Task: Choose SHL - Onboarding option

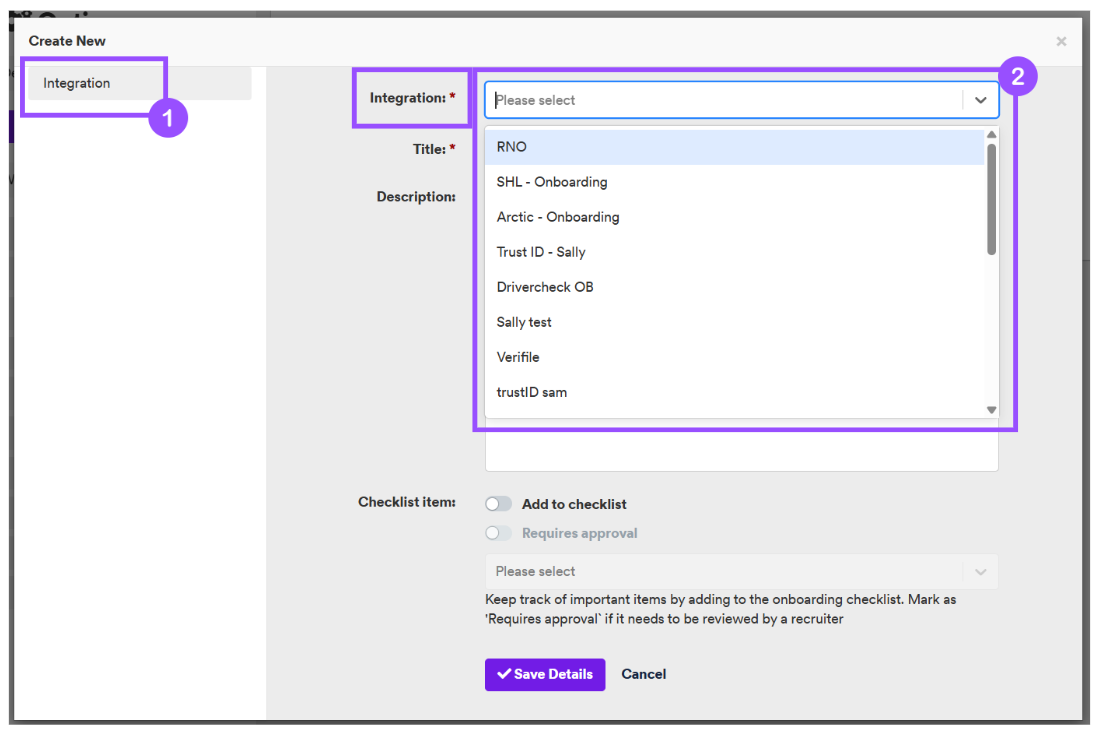Action: 734,182
